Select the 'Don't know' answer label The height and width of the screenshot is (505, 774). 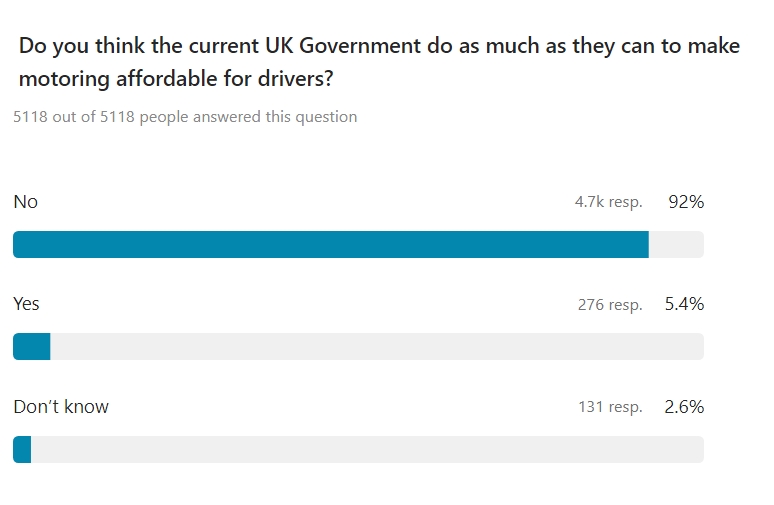[61, 407]
